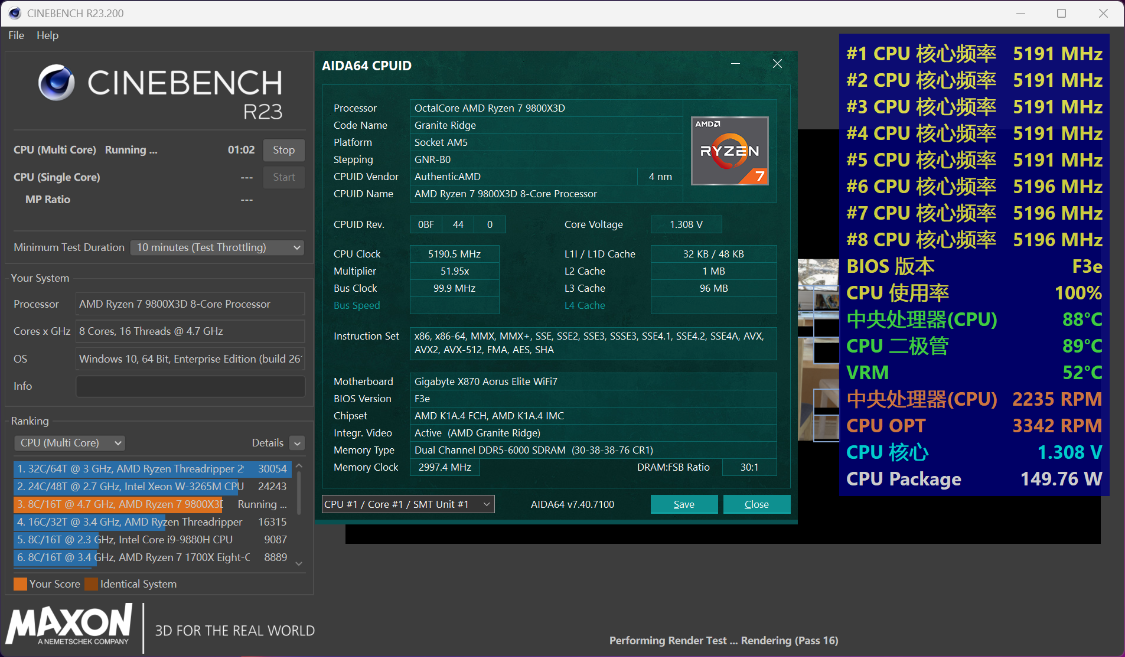Viewport: 1125px width, 657px height.
Task: Click the 4 nm process value
Action: 660,176
